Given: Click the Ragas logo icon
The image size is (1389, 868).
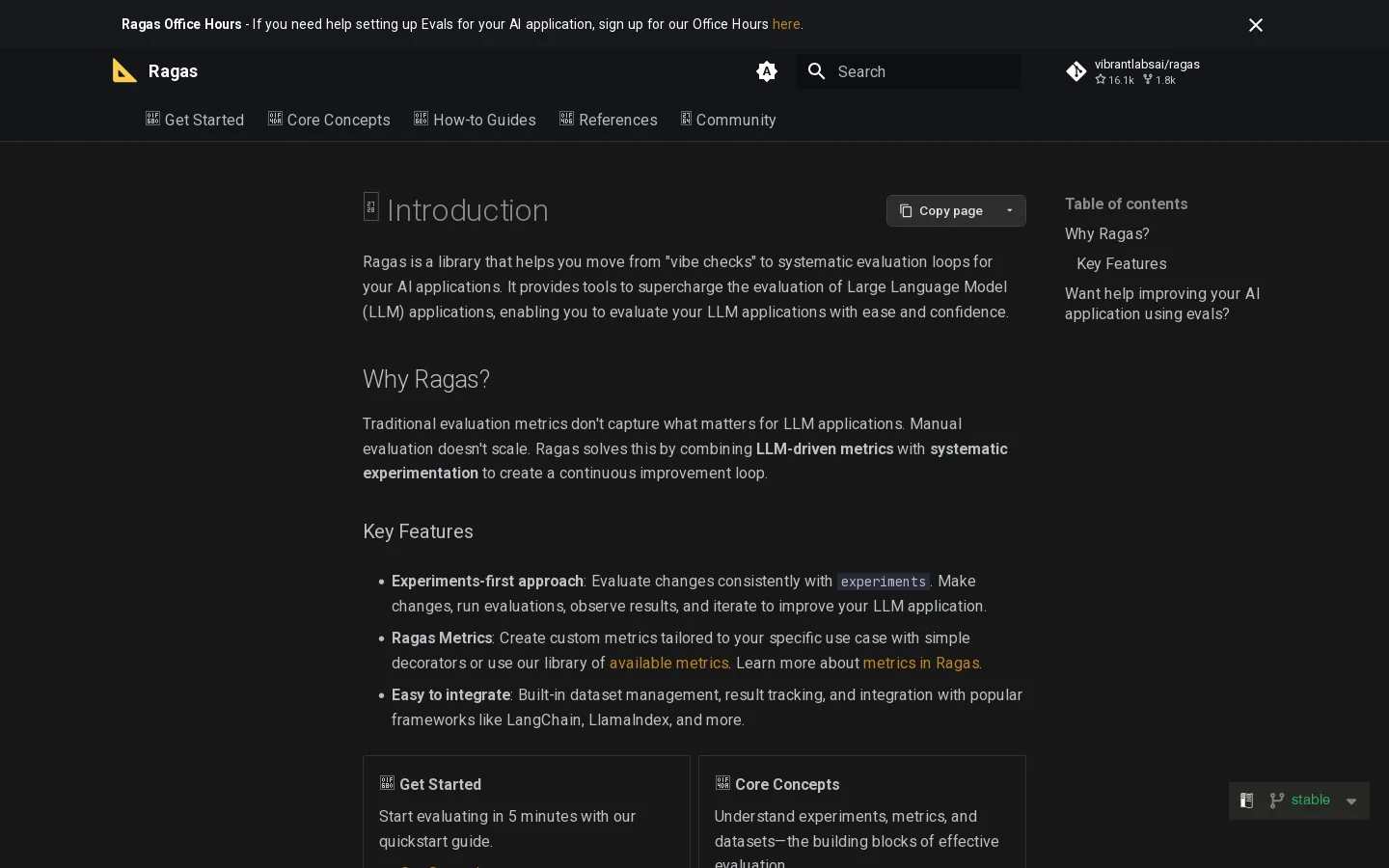Looking at the screenshot, I should 124,70.
